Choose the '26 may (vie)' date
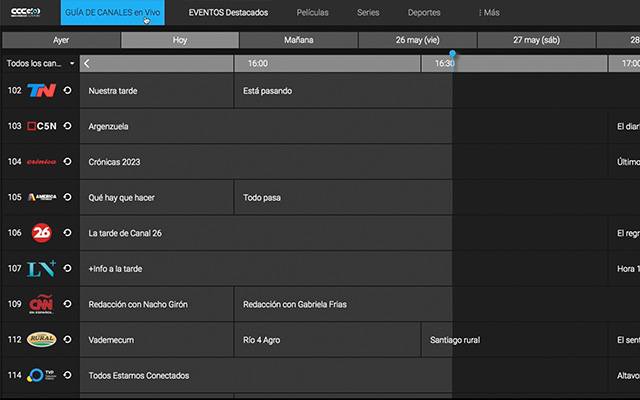This screenshot has height=400, width=640. [417, 40]
